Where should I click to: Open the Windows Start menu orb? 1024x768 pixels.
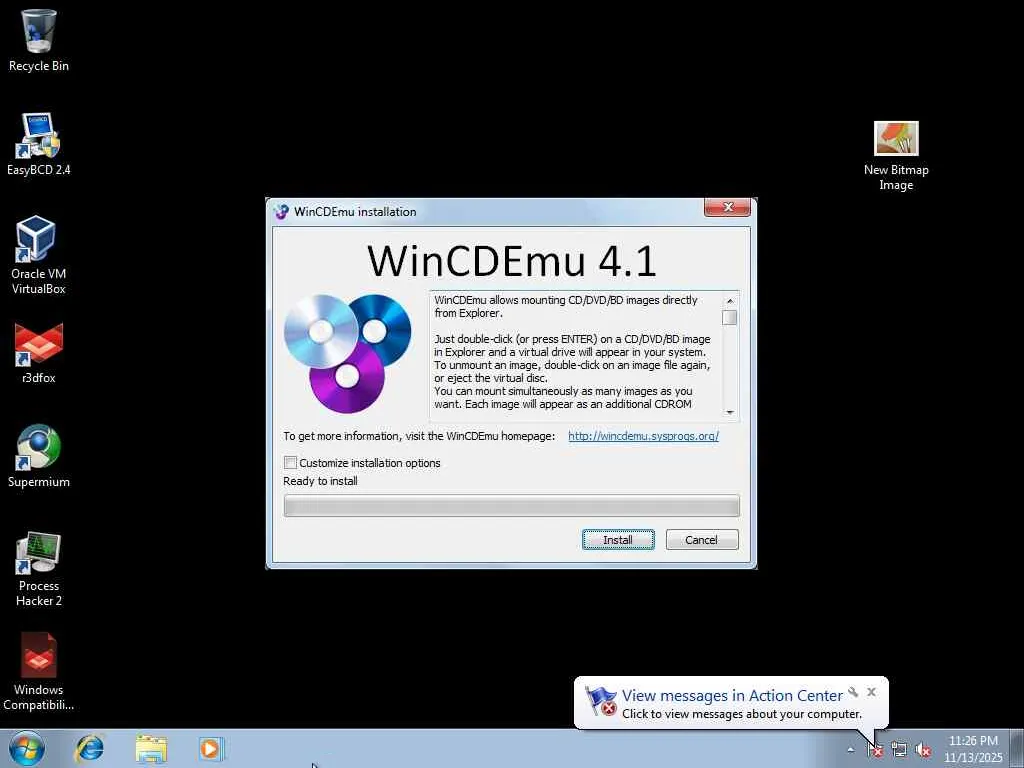tap(27, 748)
